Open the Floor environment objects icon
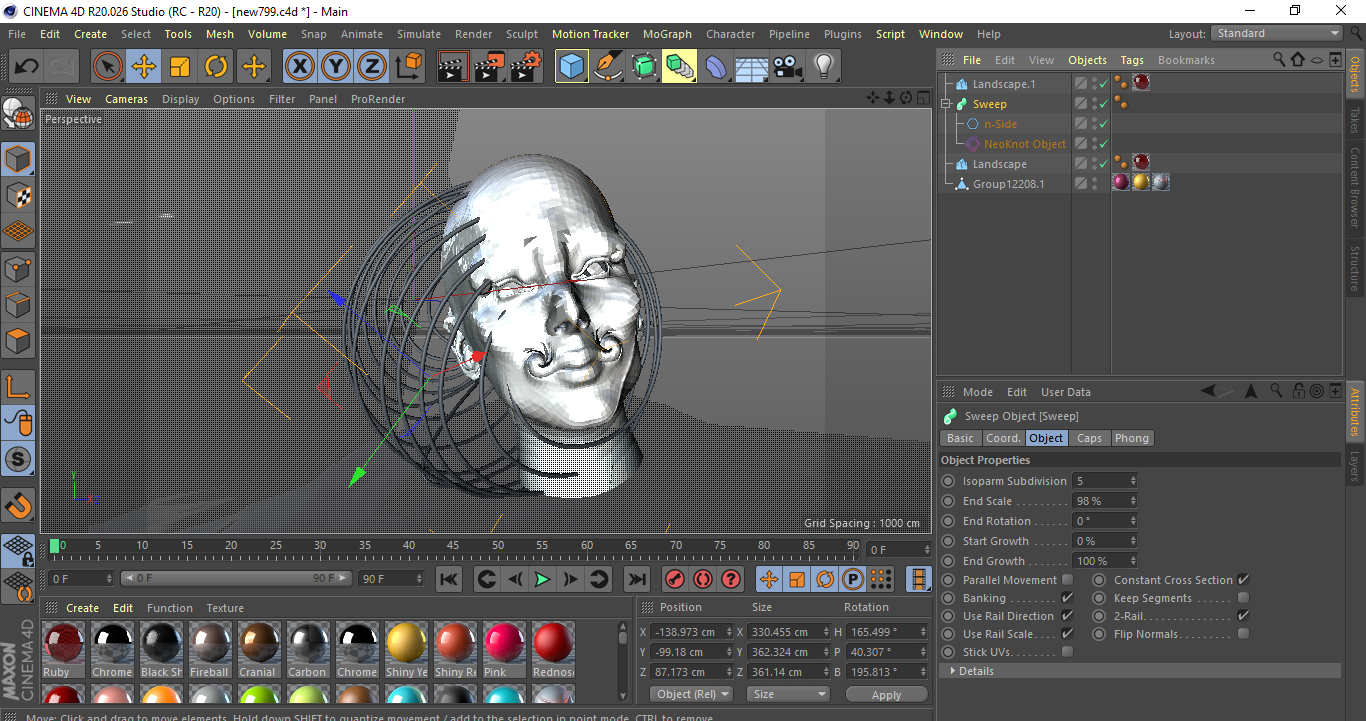Image resolution: width=1366 pixels, height=721 pixels. click(752, 67)
